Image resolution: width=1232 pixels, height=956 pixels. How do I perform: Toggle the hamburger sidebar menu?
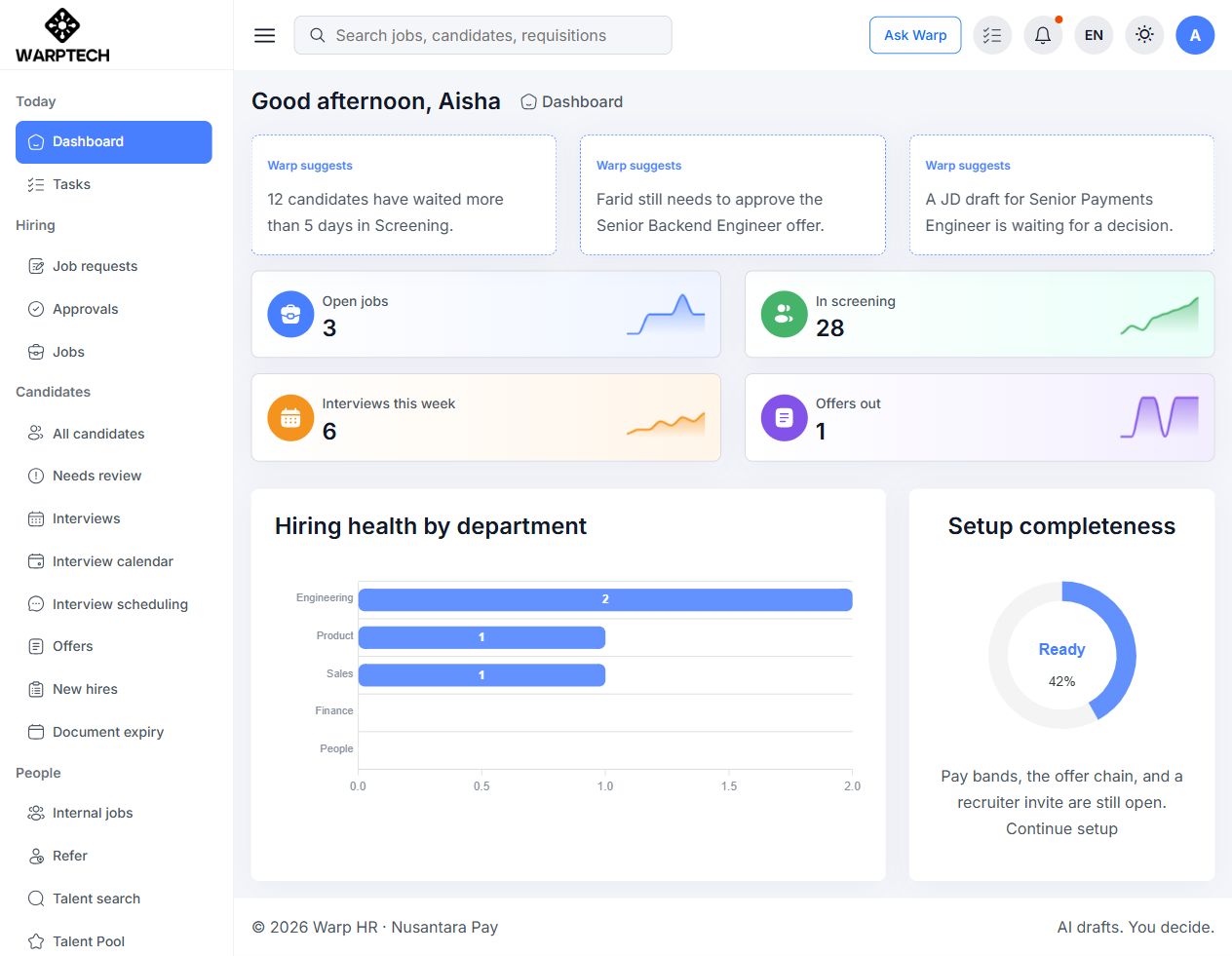point(264,35)
